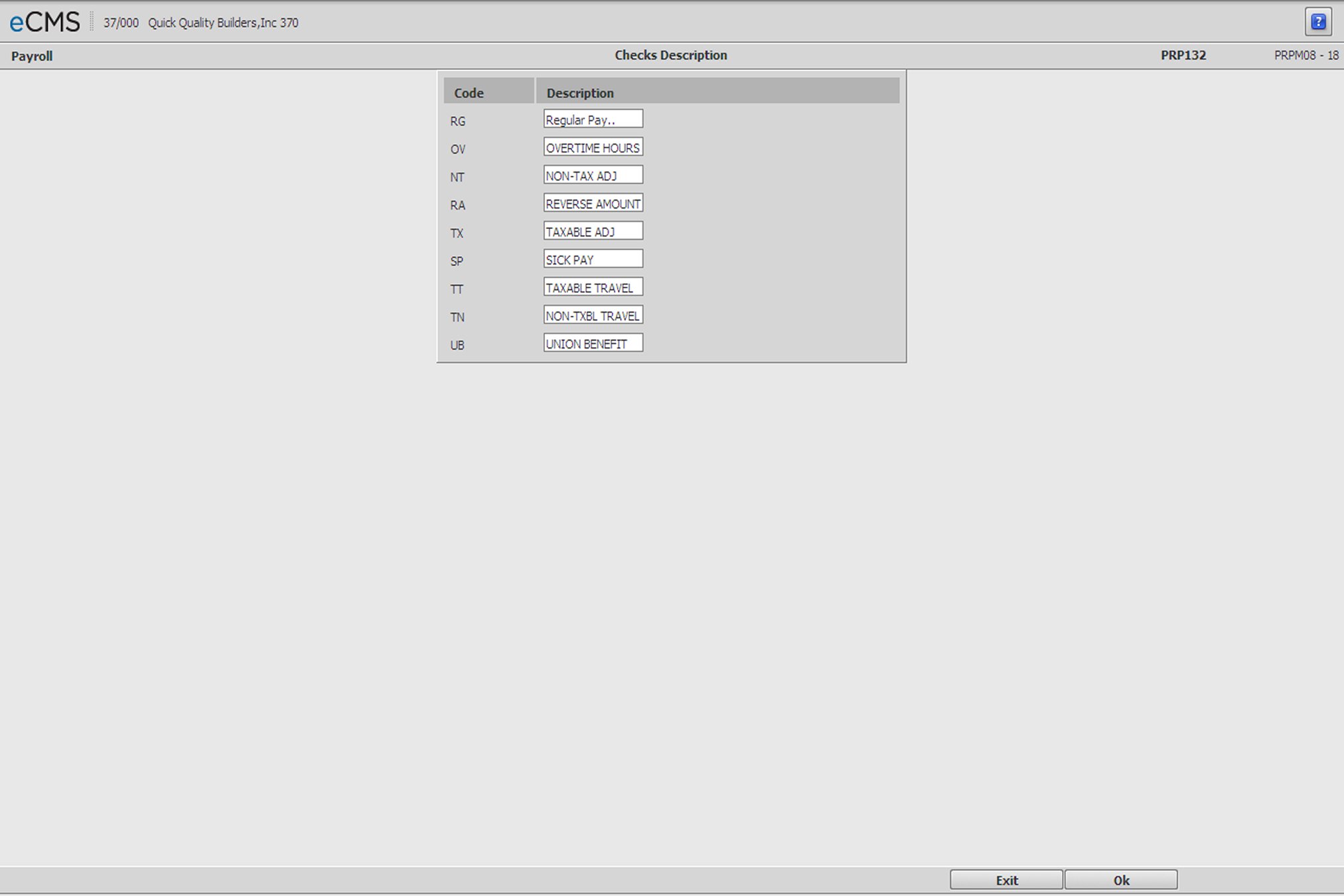The image size is (1344, 896).
Task: Click the PRP132 program label
Action: click(1184, 55)
